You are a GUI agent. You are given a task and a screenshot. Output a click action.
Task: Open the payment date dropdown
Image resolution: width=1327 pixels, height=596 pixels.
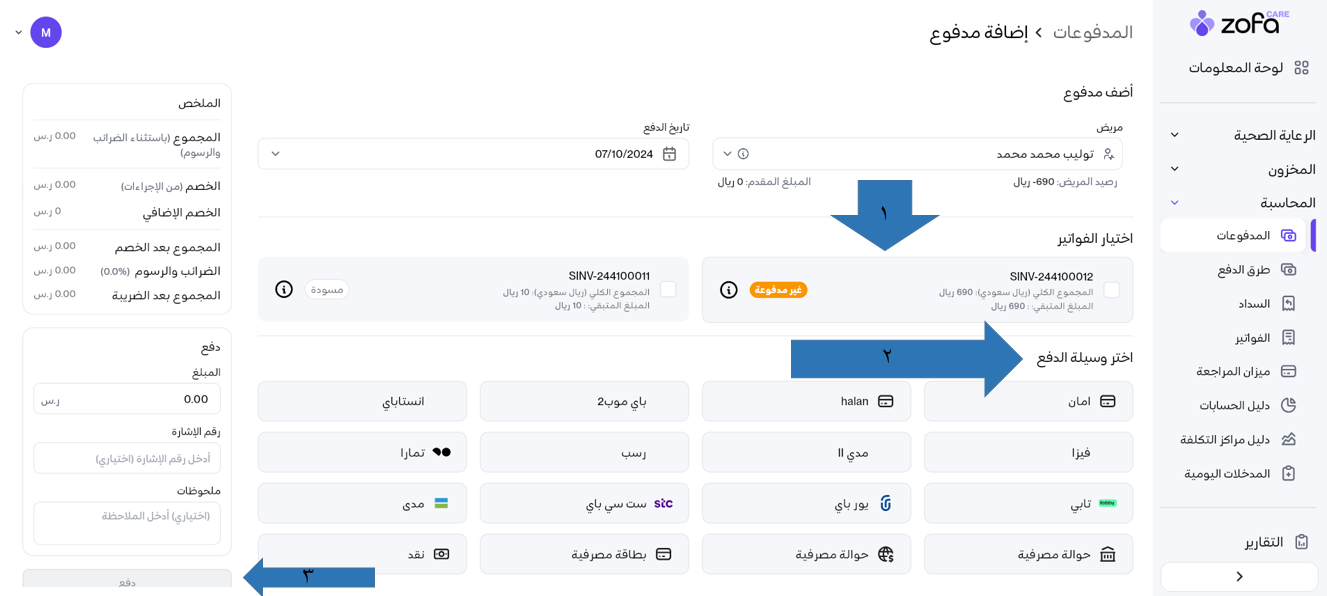click(276, 154)
